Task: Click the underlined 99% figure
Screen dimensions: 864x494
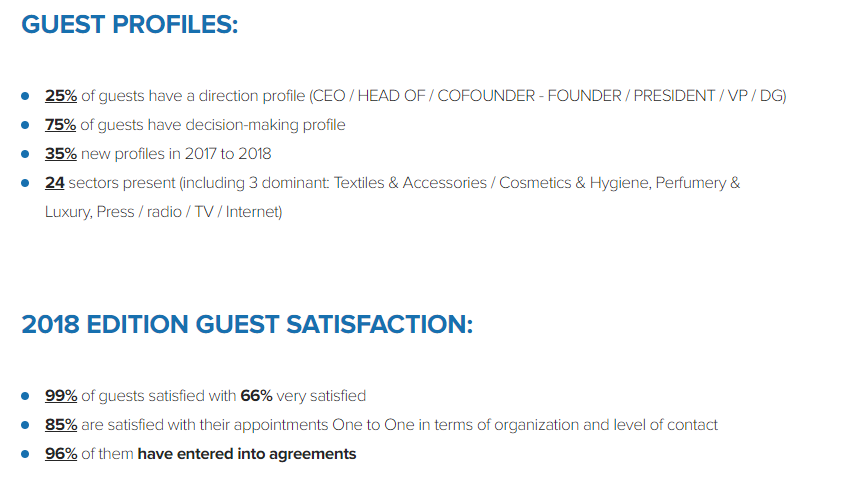Action: point(60,396)
